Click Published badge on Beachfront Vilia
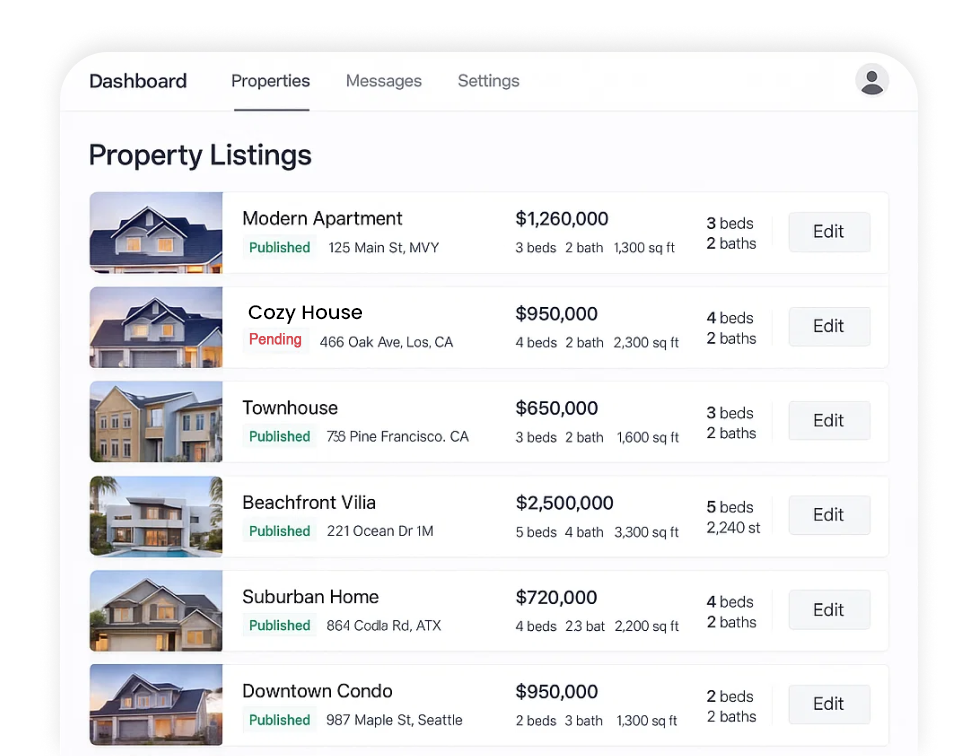The width and height of the screenshot is (976, 756). click(x=279, y=531)
